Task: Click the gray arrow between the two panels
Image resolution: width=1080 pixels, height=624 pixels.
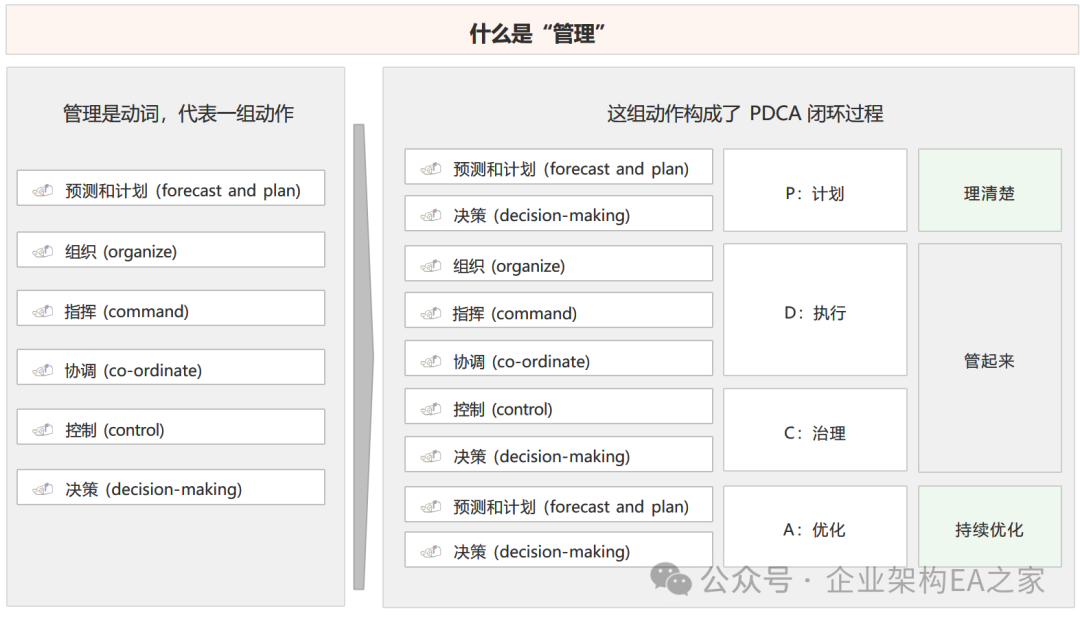Action: 361,355
